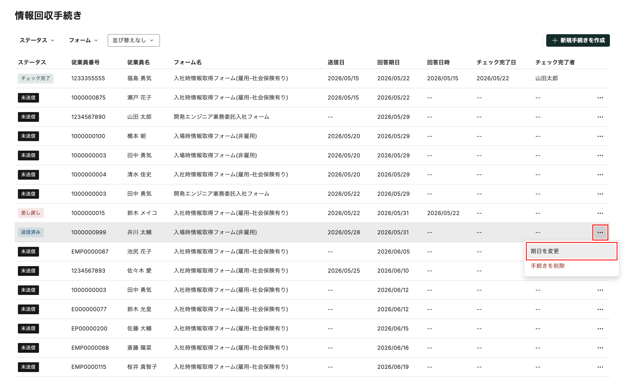Open the ellipsis menu for 佐藤 大輔 row
Viewport: 625px width, 378px height.
600,329
